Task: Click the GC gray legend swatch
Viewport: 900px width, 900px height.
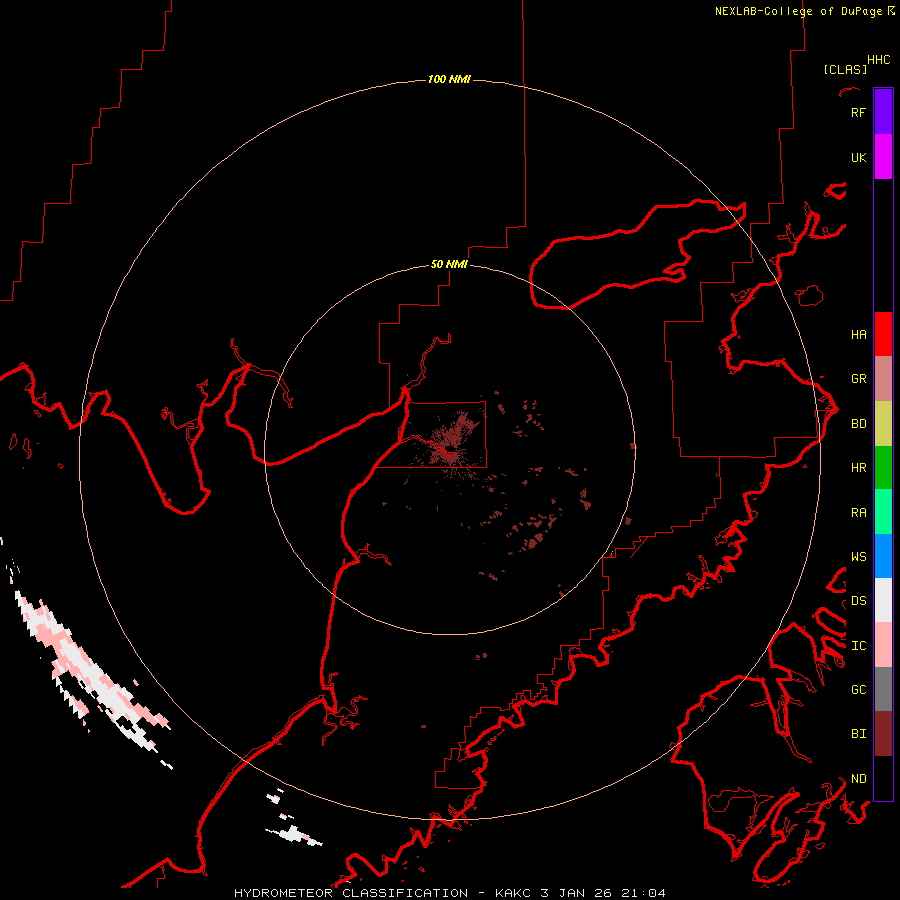Action: [x=883, y=689]
